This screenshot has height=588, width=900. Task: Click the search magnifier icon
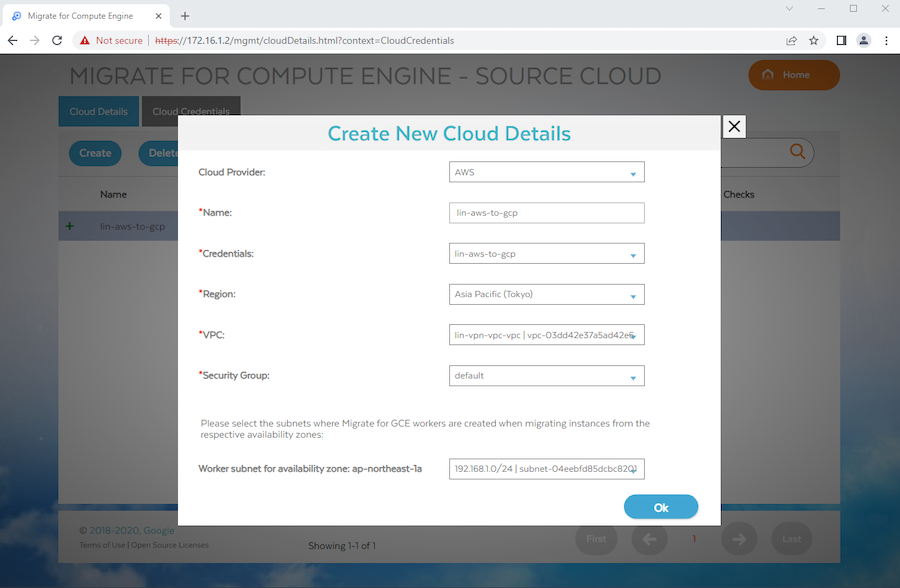(x=797, y=151)
